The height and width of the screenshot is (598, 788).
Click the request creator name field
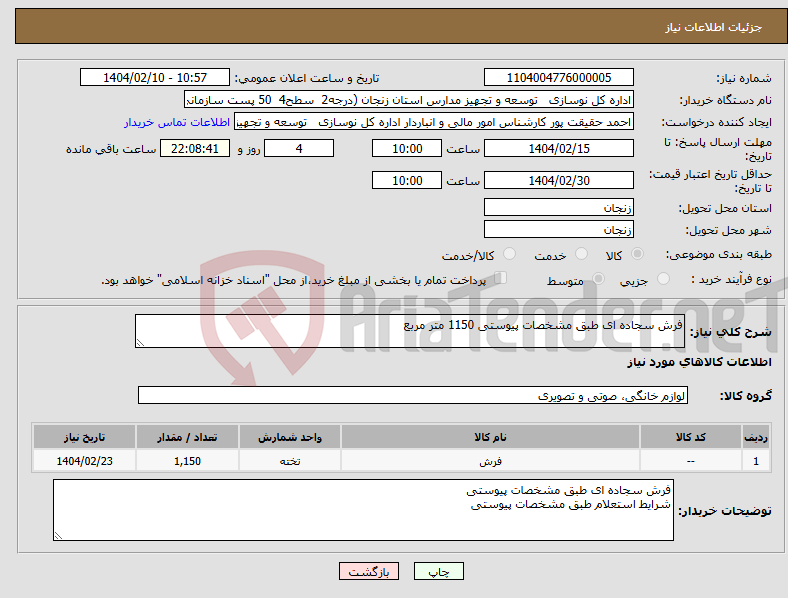point(434,122)
